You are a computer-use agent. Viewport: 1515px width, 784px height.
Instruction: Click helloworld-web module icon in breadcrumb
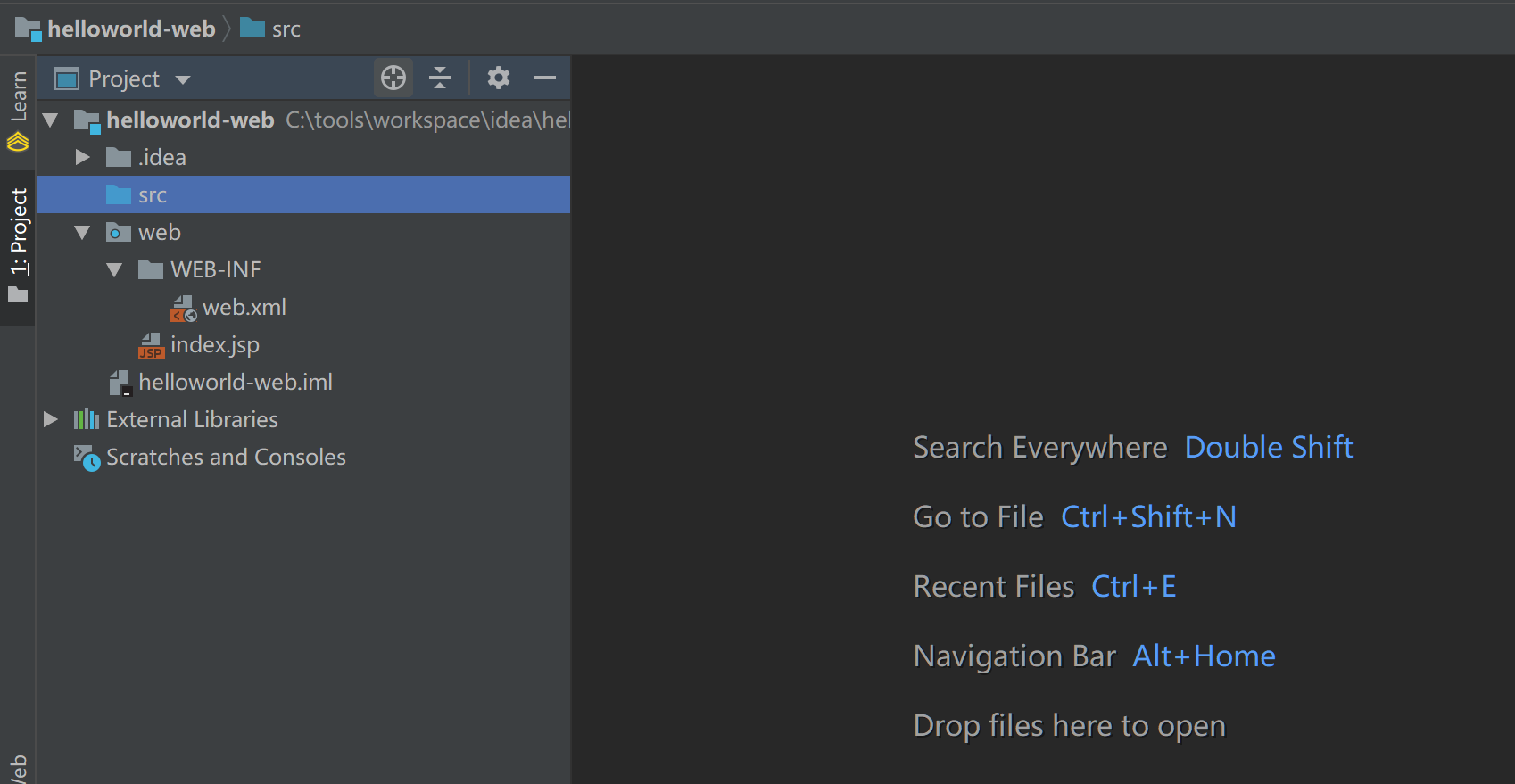click(28, 29)
